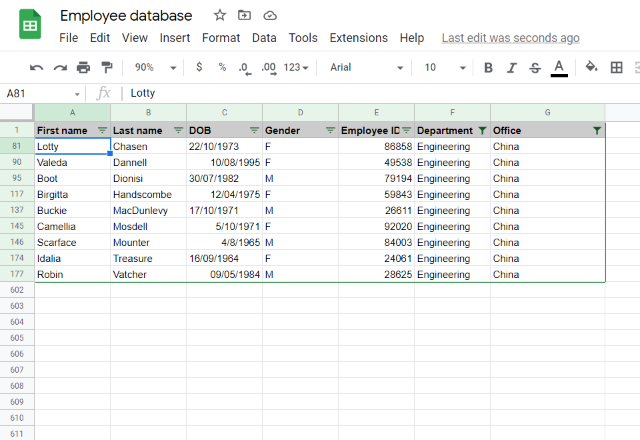Increase decimal places
The height and width of the screenshot is (440, 640).
click(269, 68)
